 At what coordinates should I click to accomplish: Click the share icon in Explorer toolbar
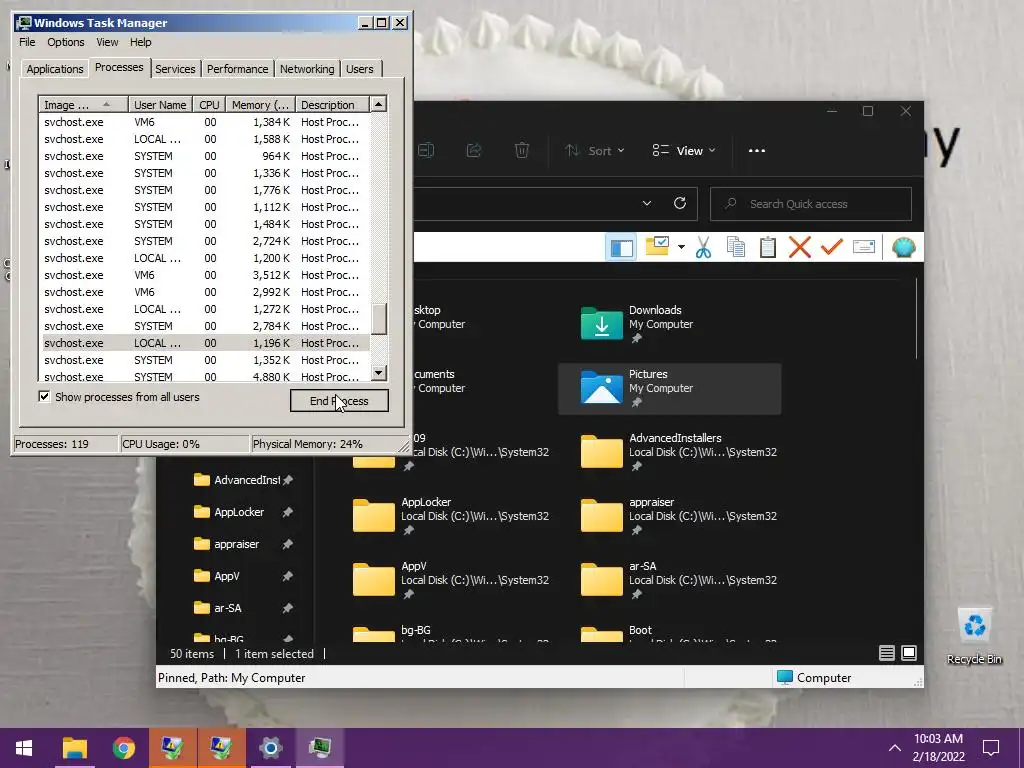(x=474, y=151)
